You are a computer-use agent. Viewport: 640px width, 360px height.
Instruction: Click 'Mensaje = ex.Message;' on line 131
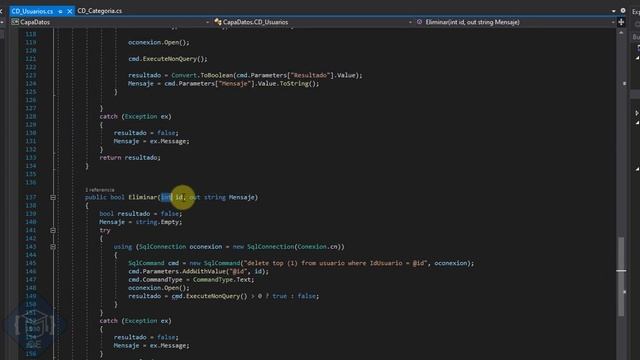click(151, 141)
